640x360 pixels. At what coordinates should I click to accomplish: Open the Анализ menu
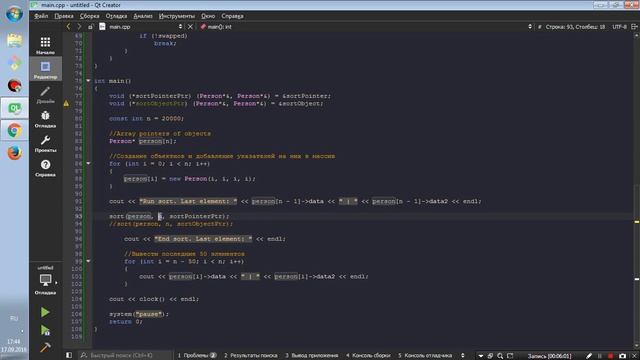[x=143, y=16]
